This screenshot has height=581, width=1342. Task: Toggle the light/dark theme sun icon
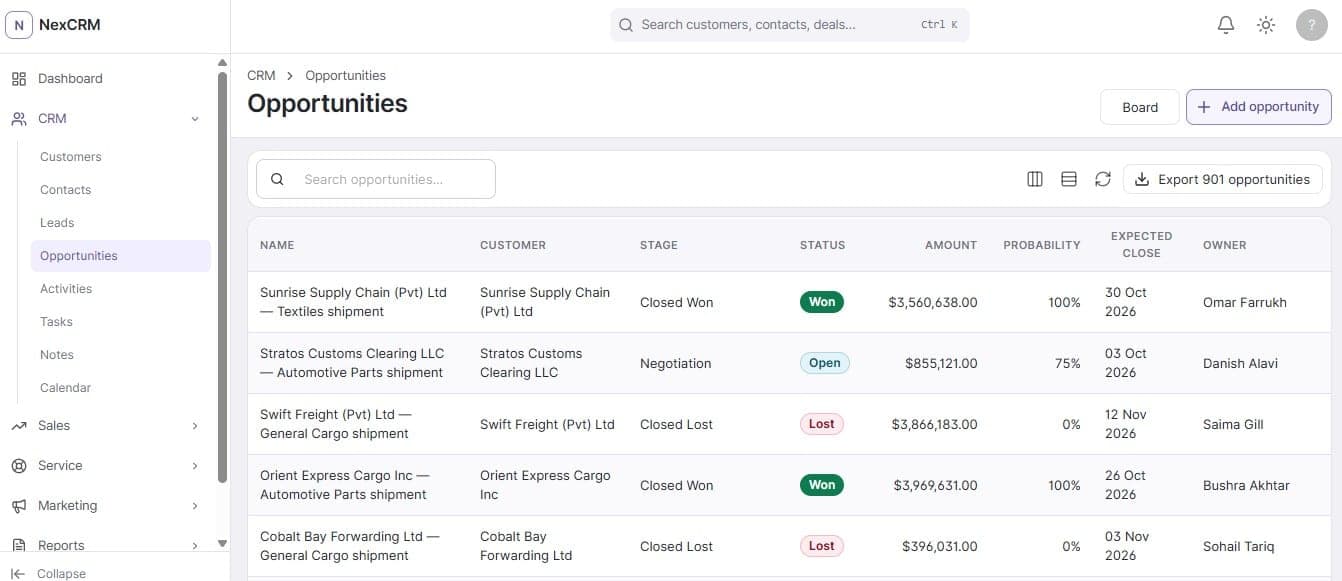[x=1266, y=25]
